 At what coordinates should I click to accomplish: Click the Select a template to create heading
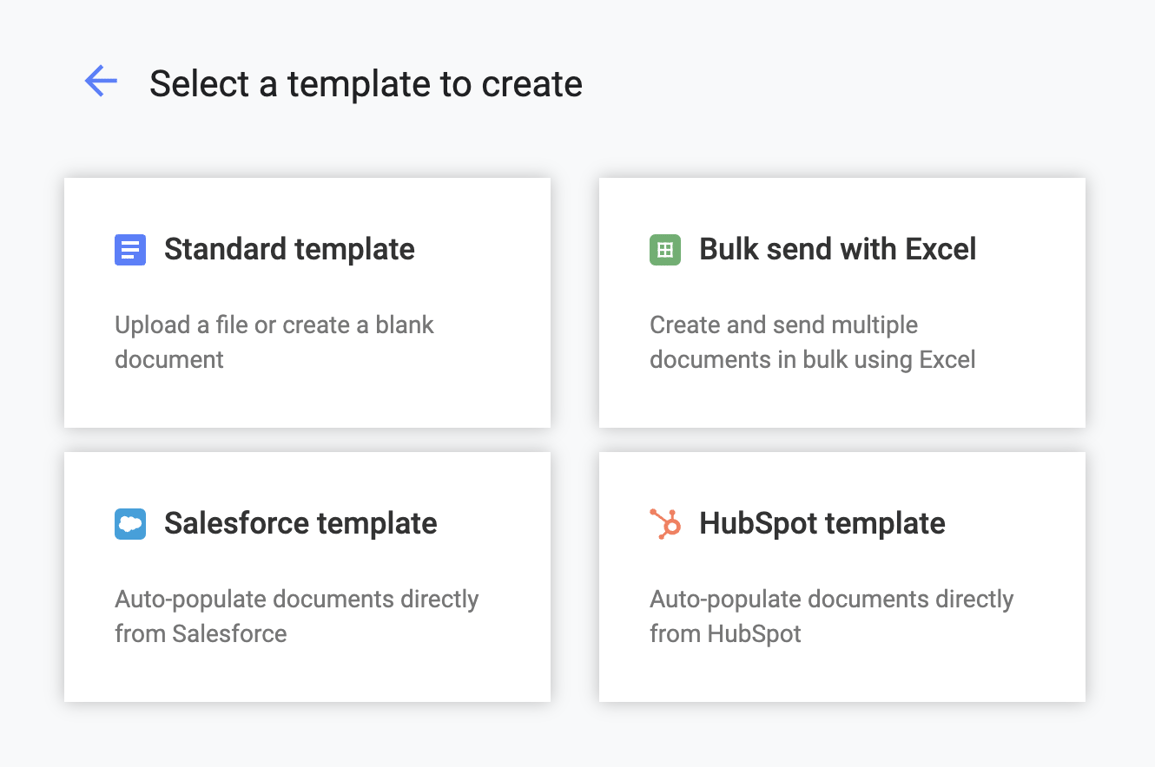click(365, 84)
